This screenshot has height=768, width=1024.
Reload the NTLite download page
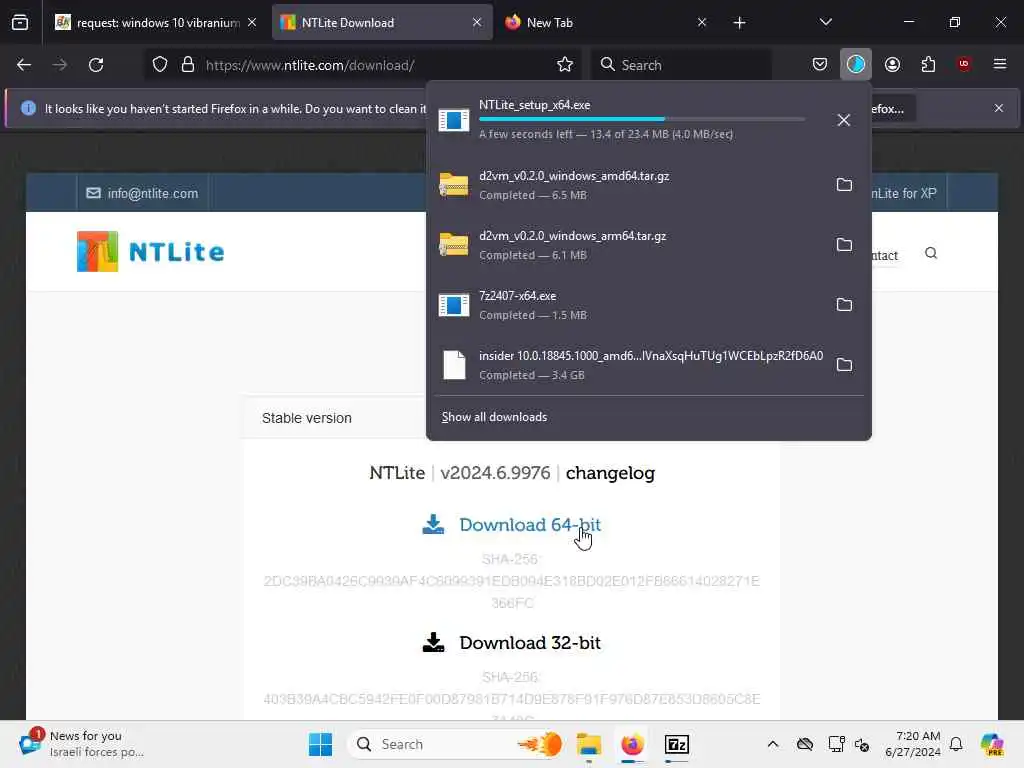96,65
